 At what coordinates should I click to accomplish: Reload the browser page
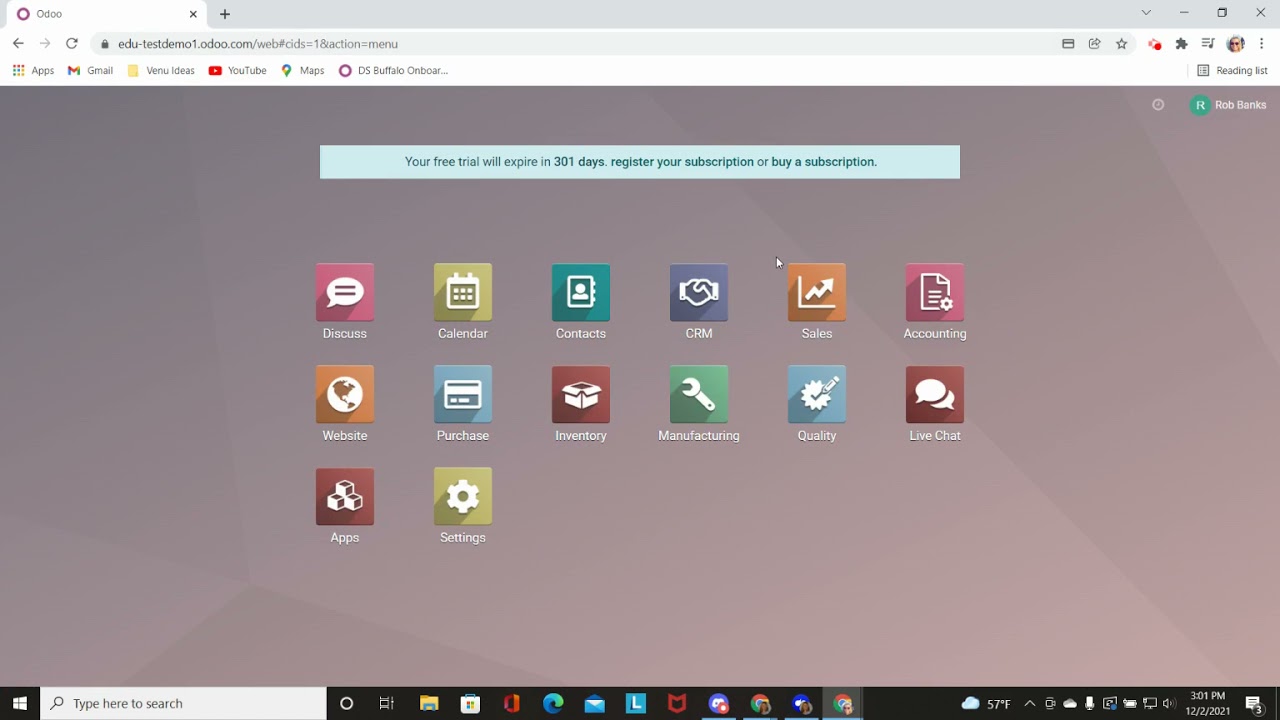pyautogui.click(x=72, y=44)
